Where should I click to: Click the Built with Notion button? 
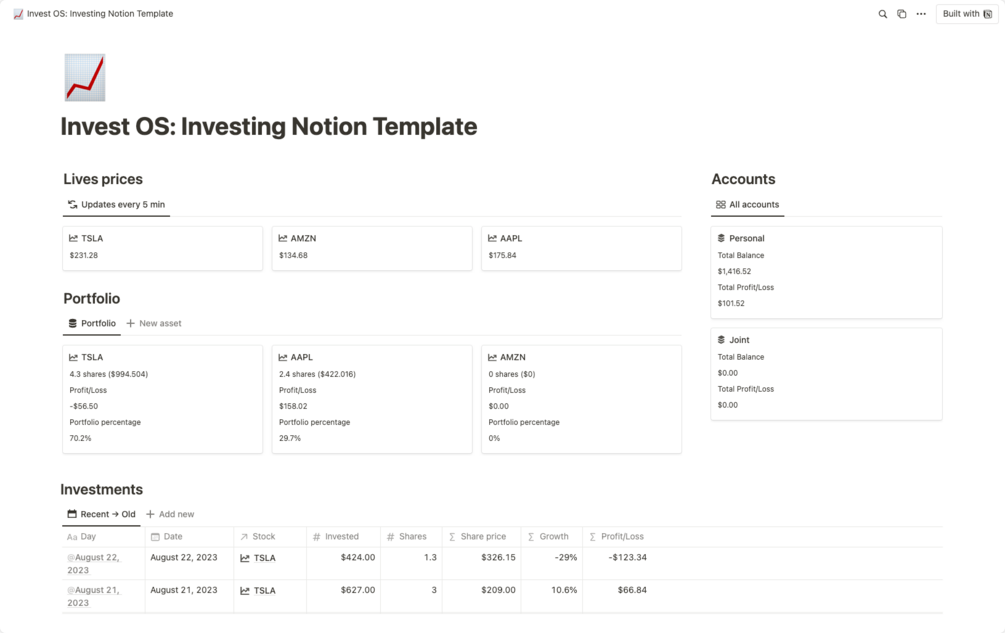(967, 14)
